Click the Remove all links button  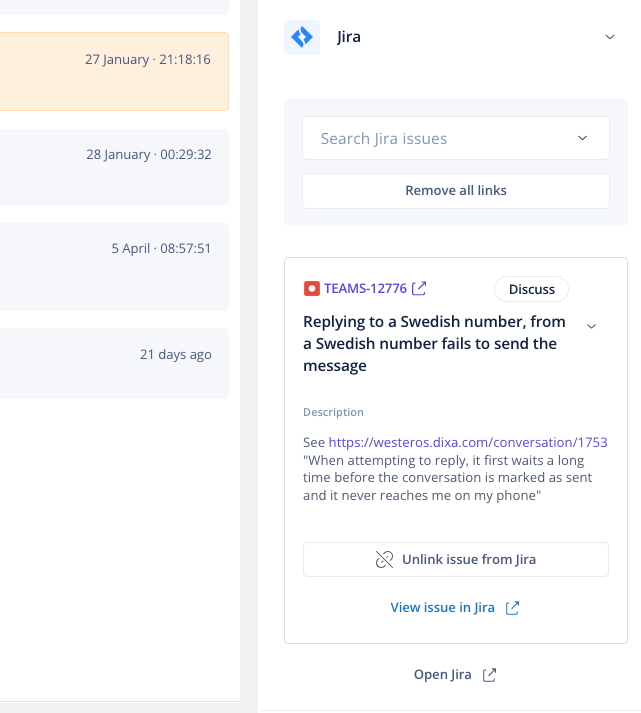pos(456,191)
